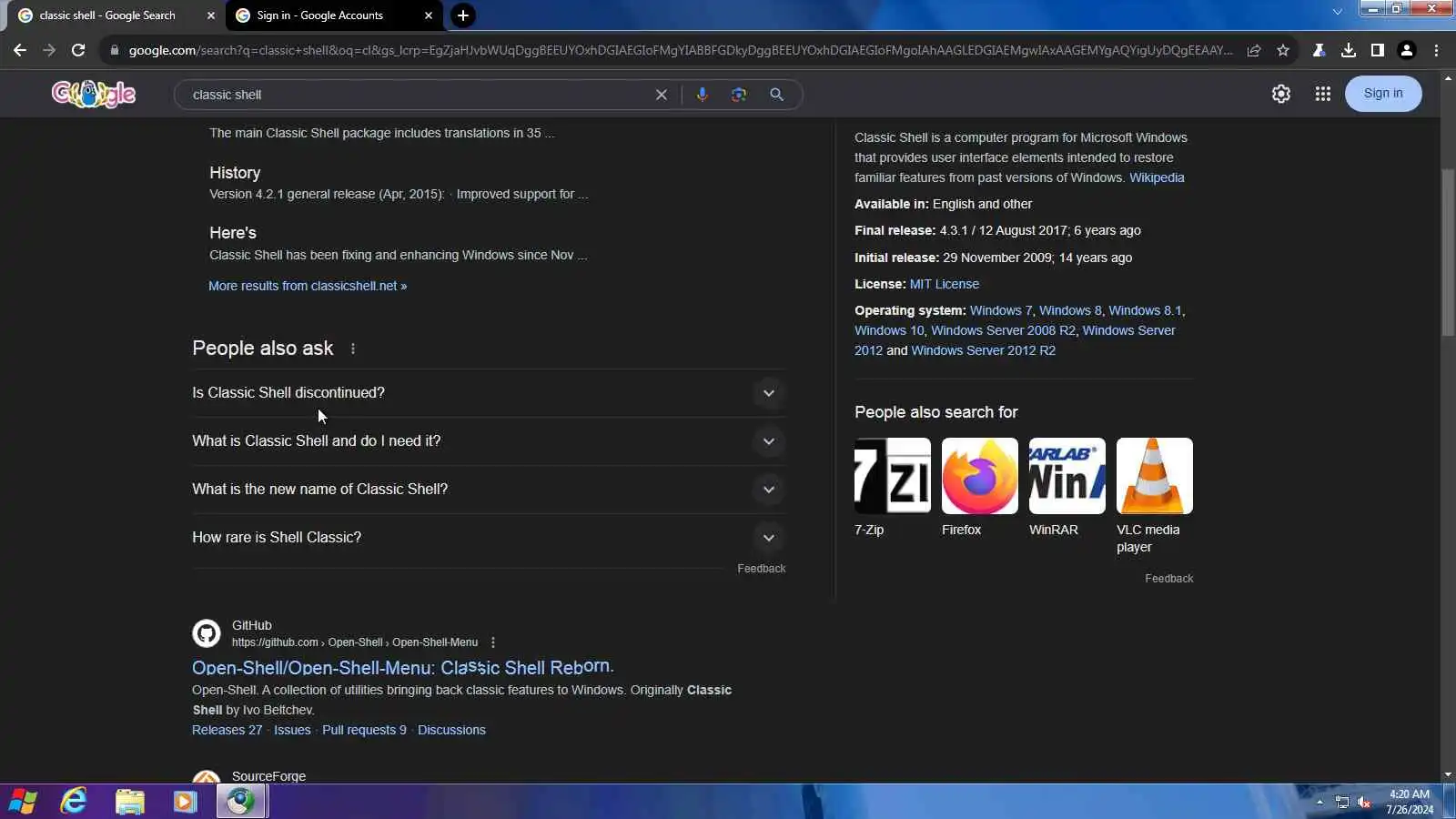Select the WinRAR thumbnail
Viewport: 1456px width, 819px height.
1067,476
